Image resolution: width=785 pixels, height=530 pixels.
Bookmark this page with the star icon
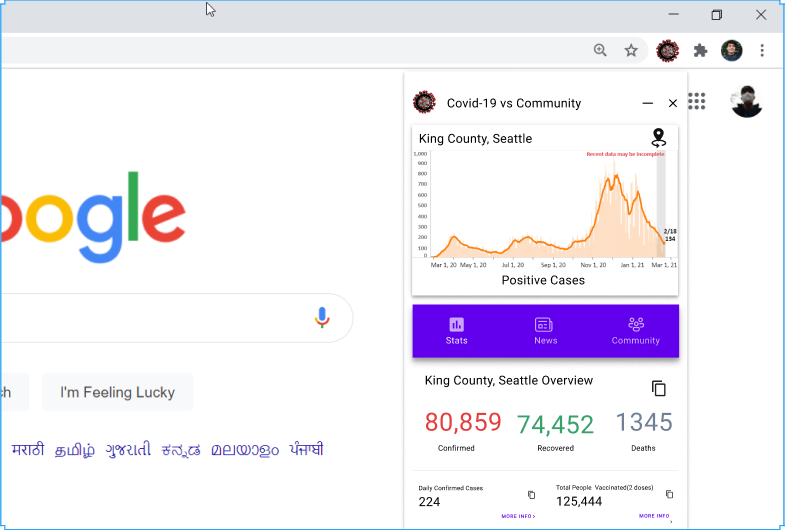point(631,50)
